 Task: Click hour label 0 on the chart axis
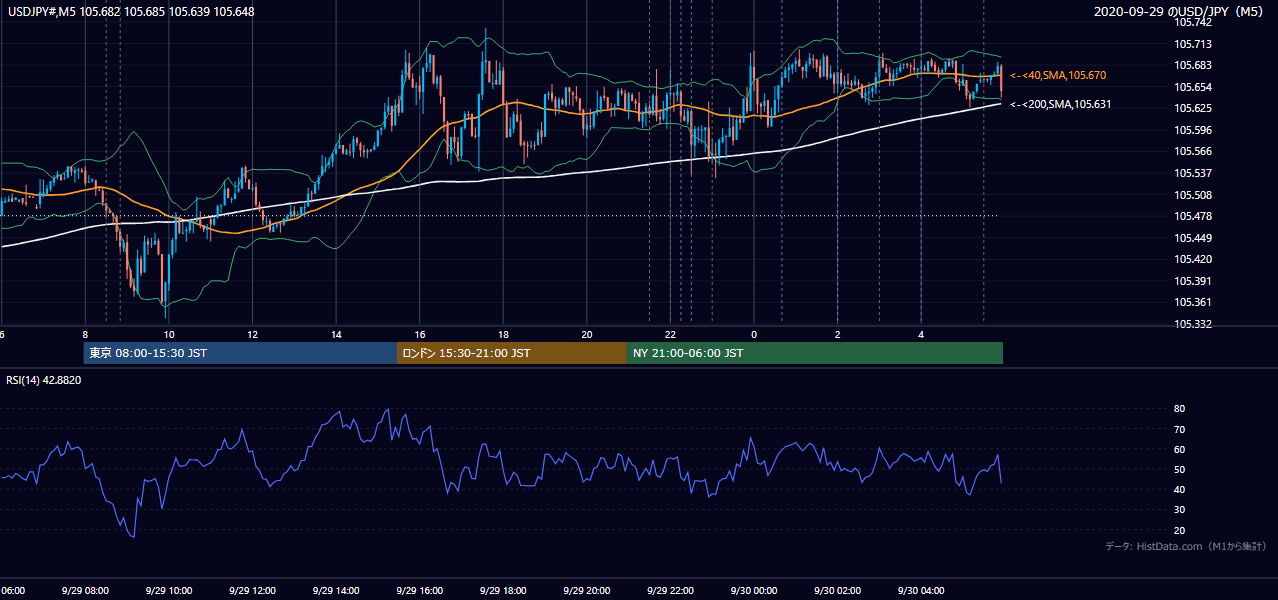click(754, 335)
